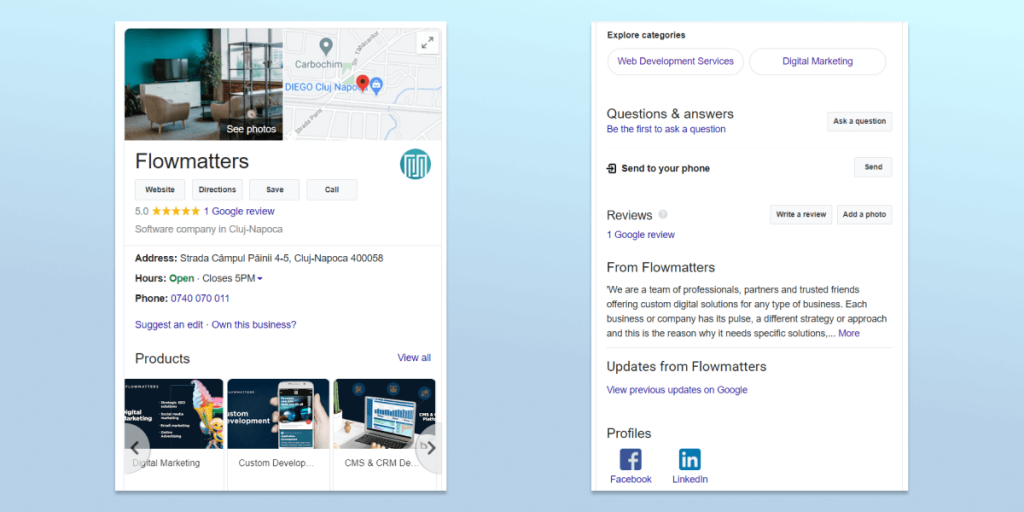Click Software company in Cluj-Napoca text
The height and width of the screenshot is (512, 1024).
[209, 229]
